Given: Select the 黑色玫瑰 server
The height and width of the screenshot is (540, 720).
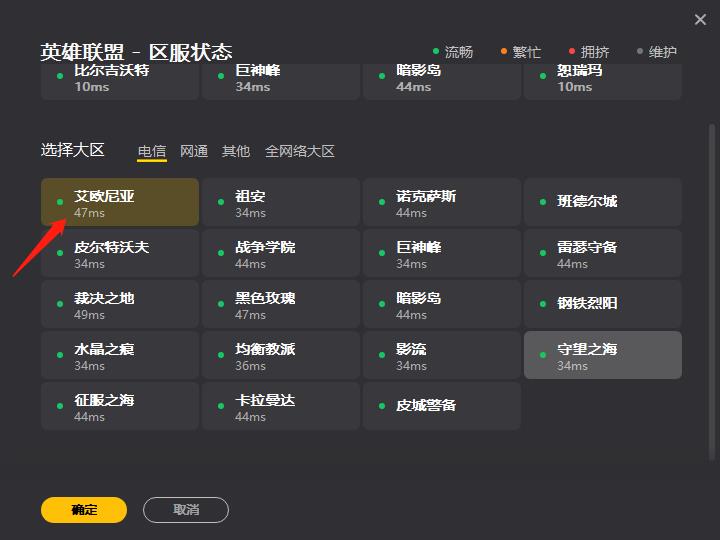Looking at the screenshot, I should pyautogui.click(x=281, y=304).
